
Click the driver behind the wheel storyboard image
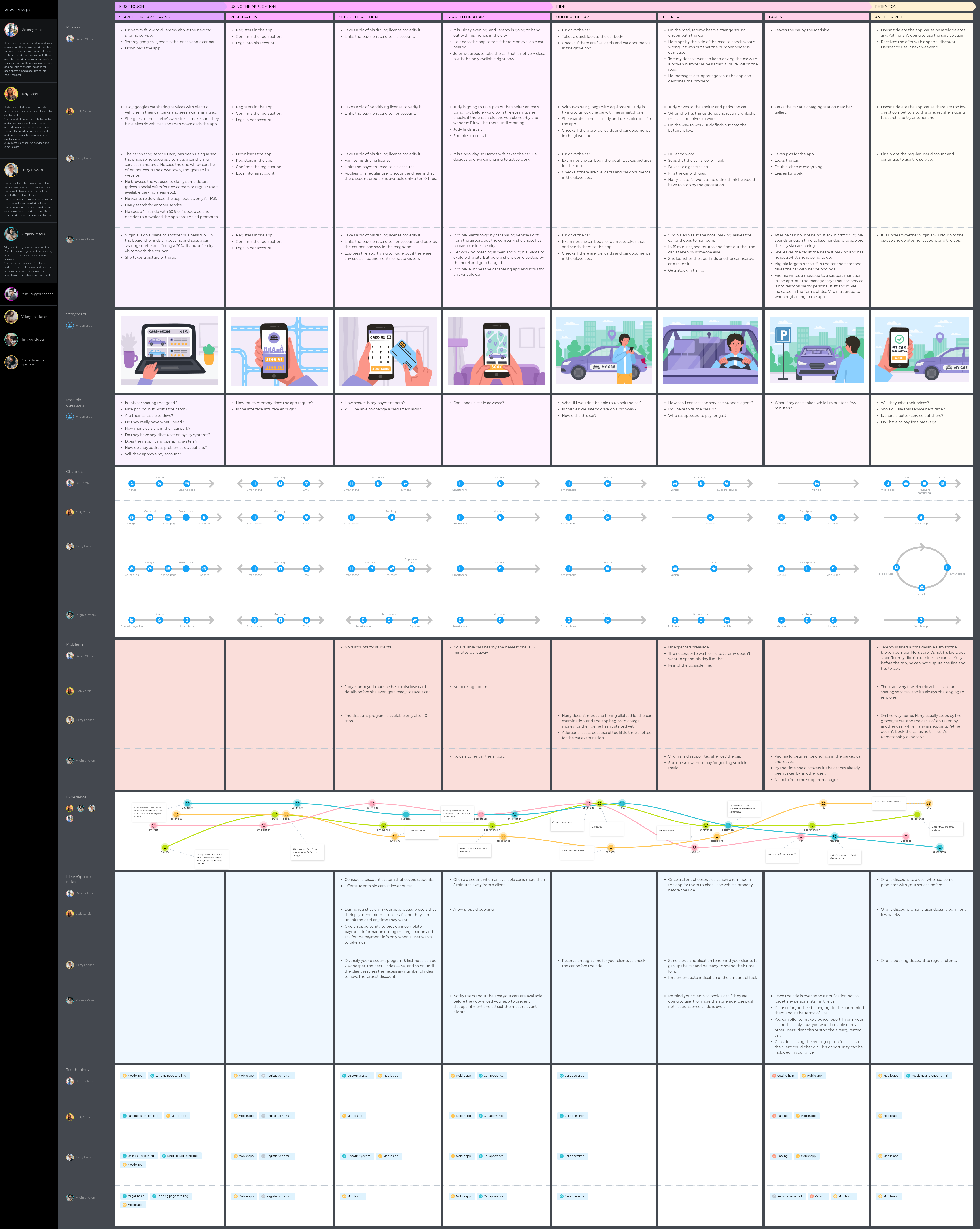[711, 351]
